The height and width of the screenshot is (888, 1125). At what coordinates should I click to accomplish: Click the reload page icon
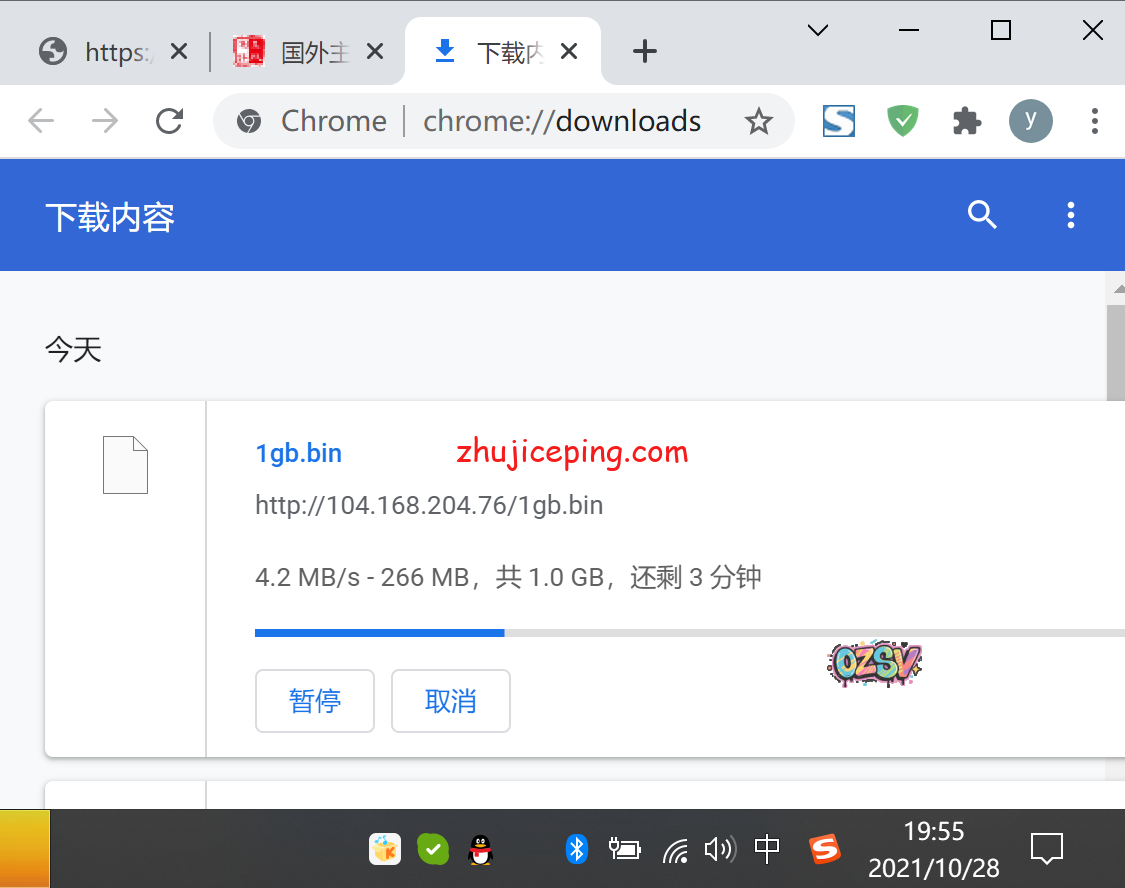[170, 122]
